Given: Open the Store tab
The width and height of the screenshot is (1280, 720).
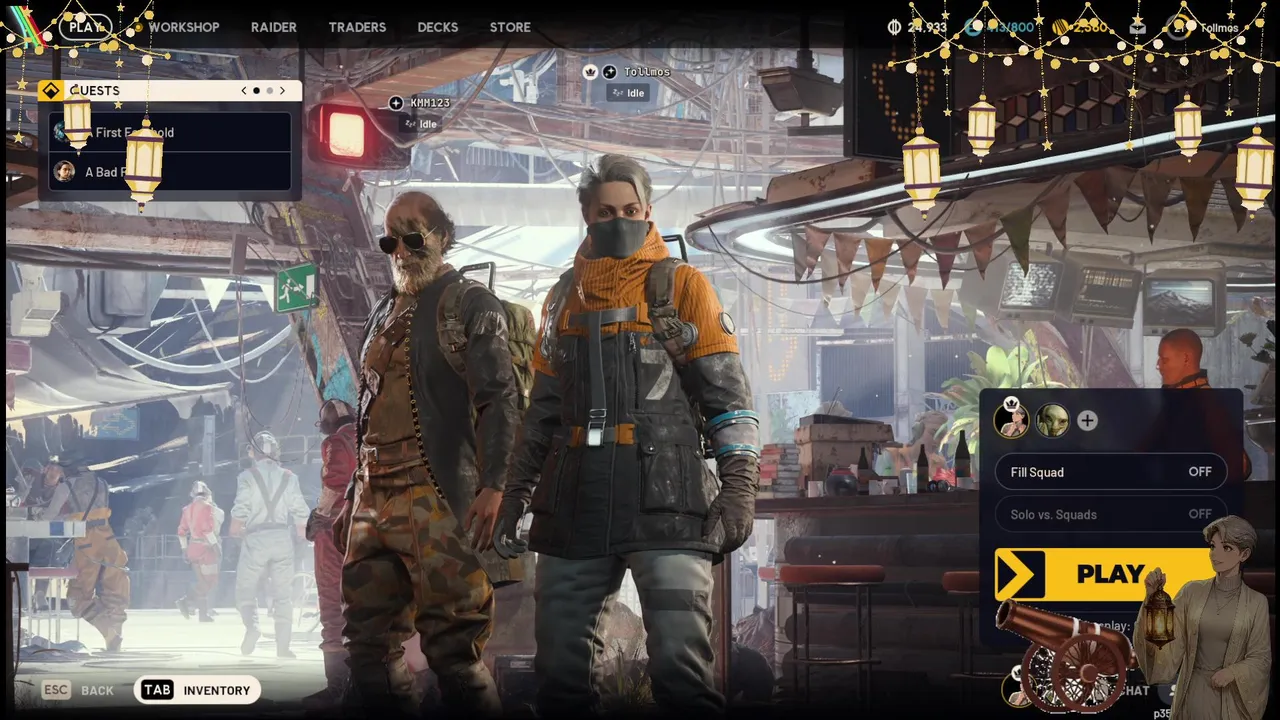Looking at the screenshot, I should point(510,27).
